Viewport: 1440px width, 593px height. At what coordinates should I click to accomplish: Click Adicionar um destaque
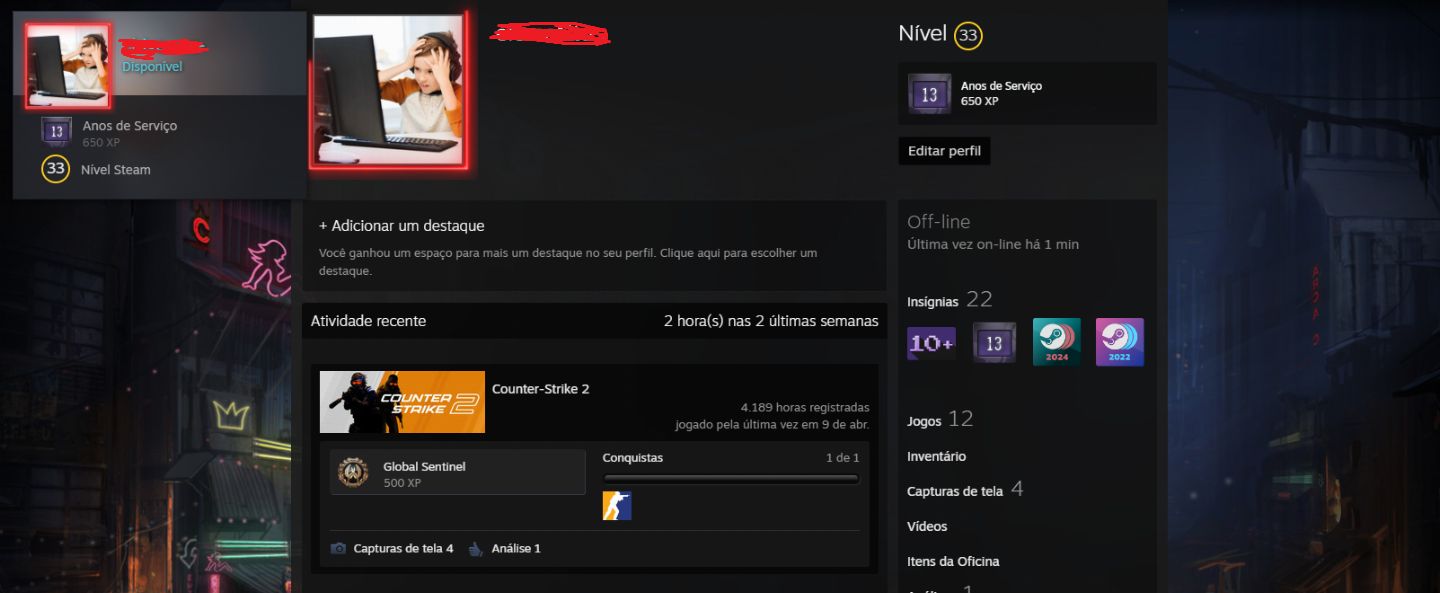coord(402,226)
